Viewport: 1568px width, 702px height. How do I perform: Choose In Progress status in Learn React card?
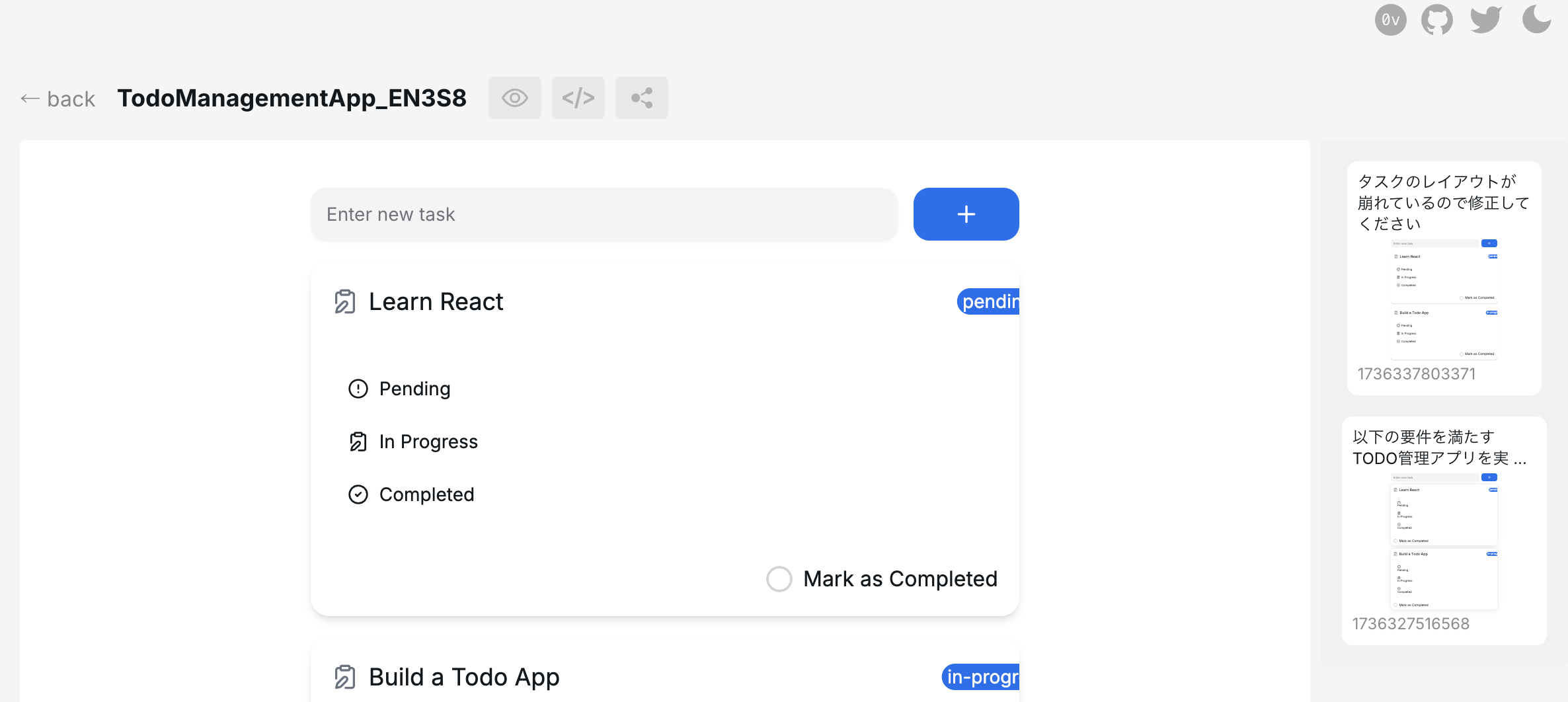tap(428, 442)
